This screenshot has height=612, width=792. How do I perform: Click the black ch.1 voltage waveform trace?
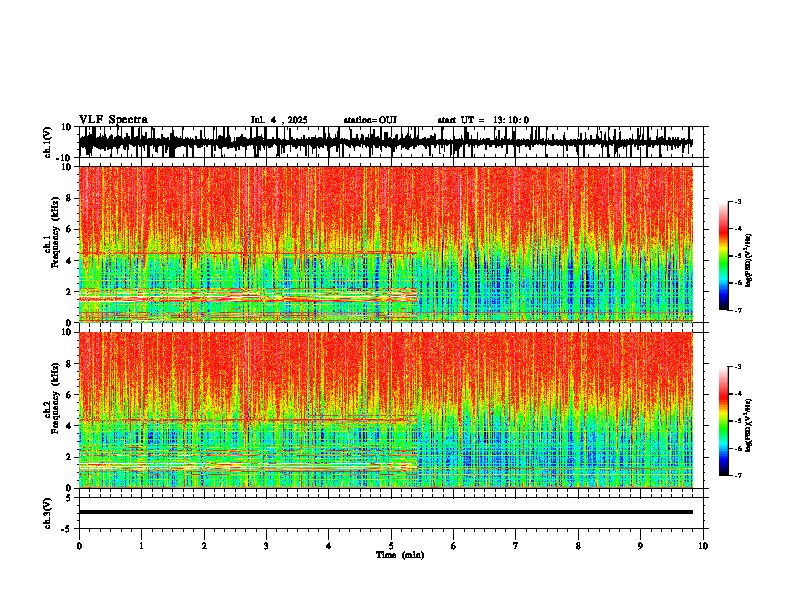tap(385, 142)
